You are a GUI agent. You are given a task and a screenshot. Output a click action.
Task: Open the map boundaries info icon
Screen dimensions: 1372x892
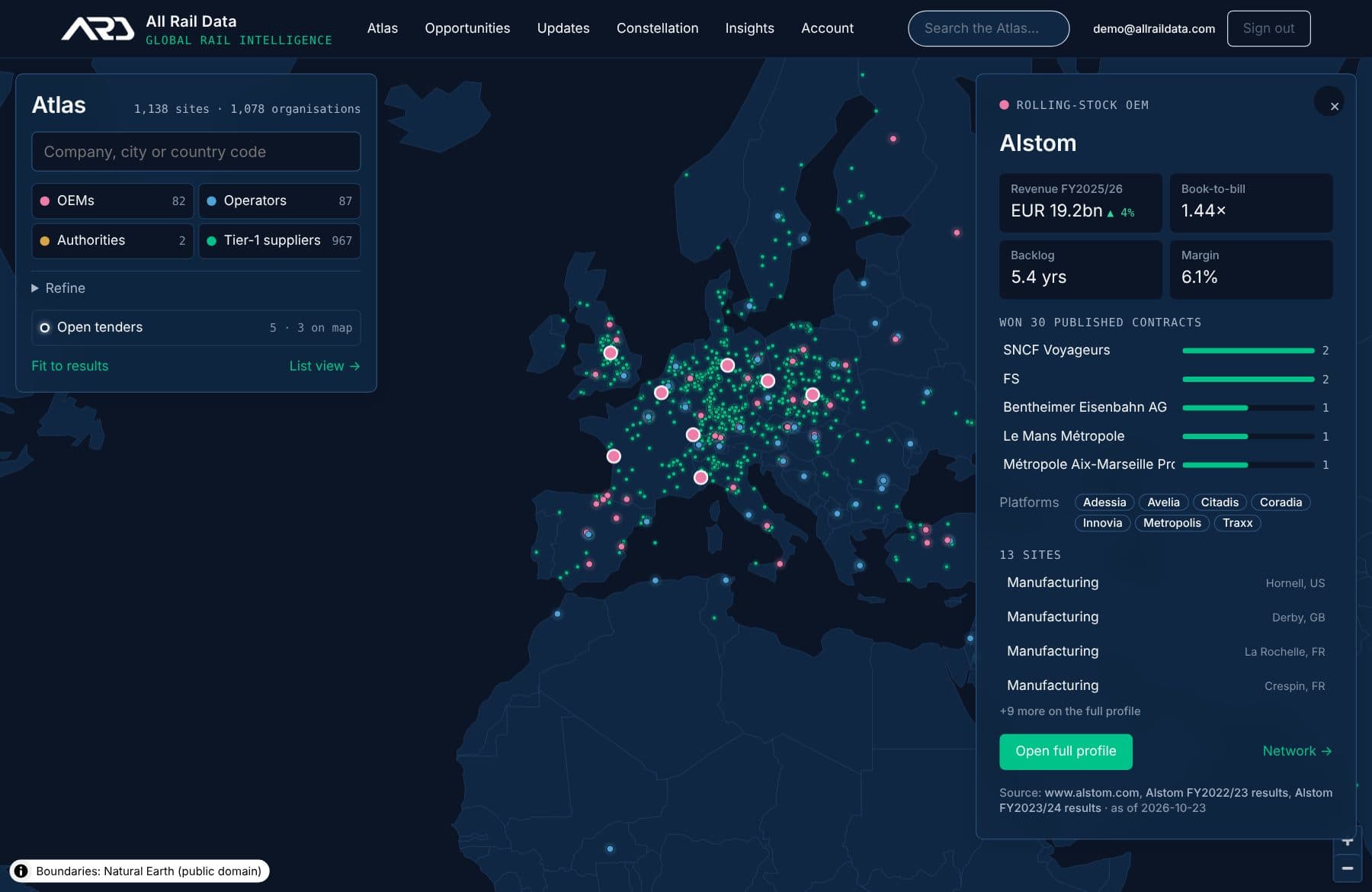(21, 871)
